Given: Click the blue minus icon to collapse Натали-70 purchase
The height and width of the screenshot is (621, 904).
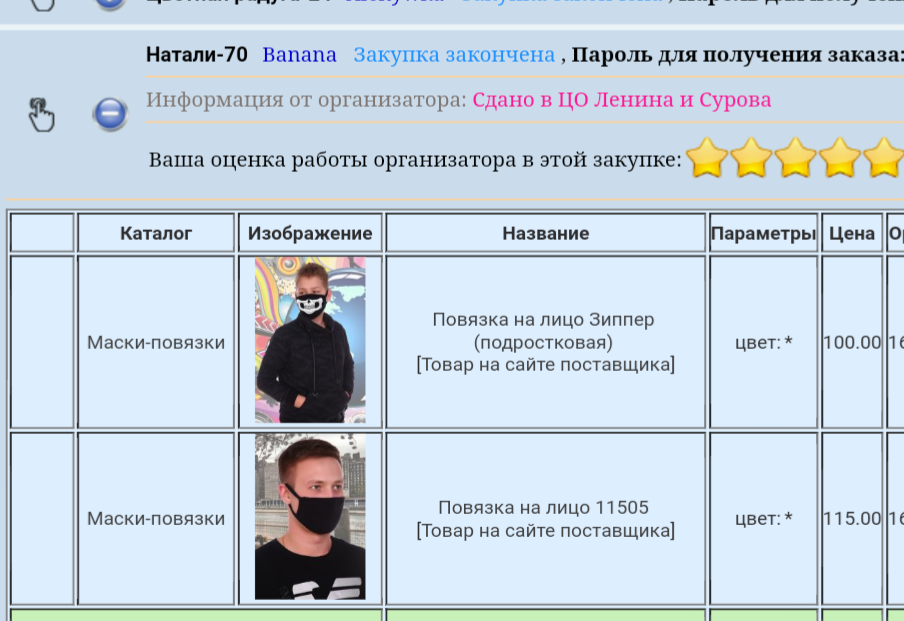Looking at the screenshot, I should [108, 113].
